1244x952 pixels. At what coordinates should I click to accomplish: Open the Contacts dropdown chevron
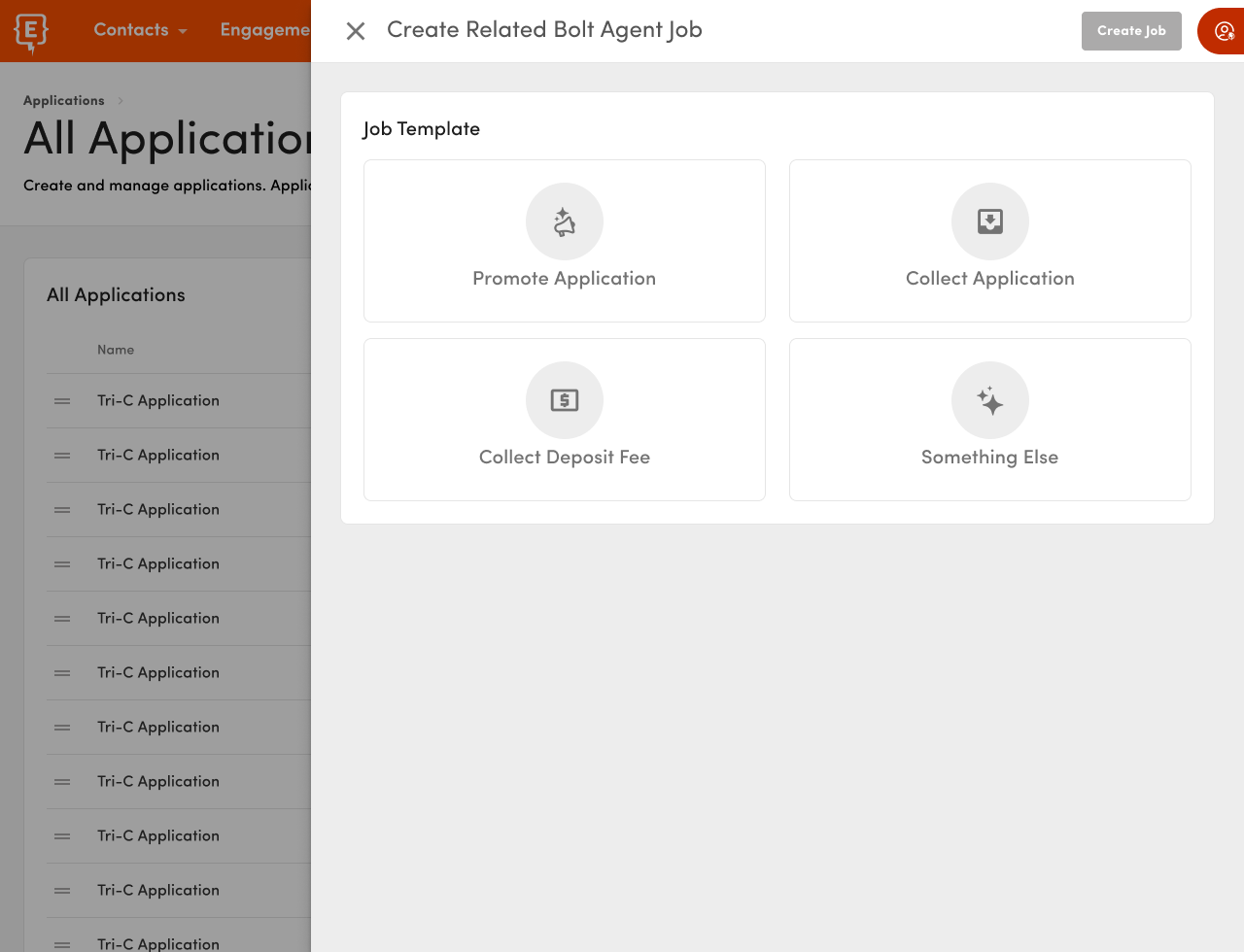click(x=182, y=30)
